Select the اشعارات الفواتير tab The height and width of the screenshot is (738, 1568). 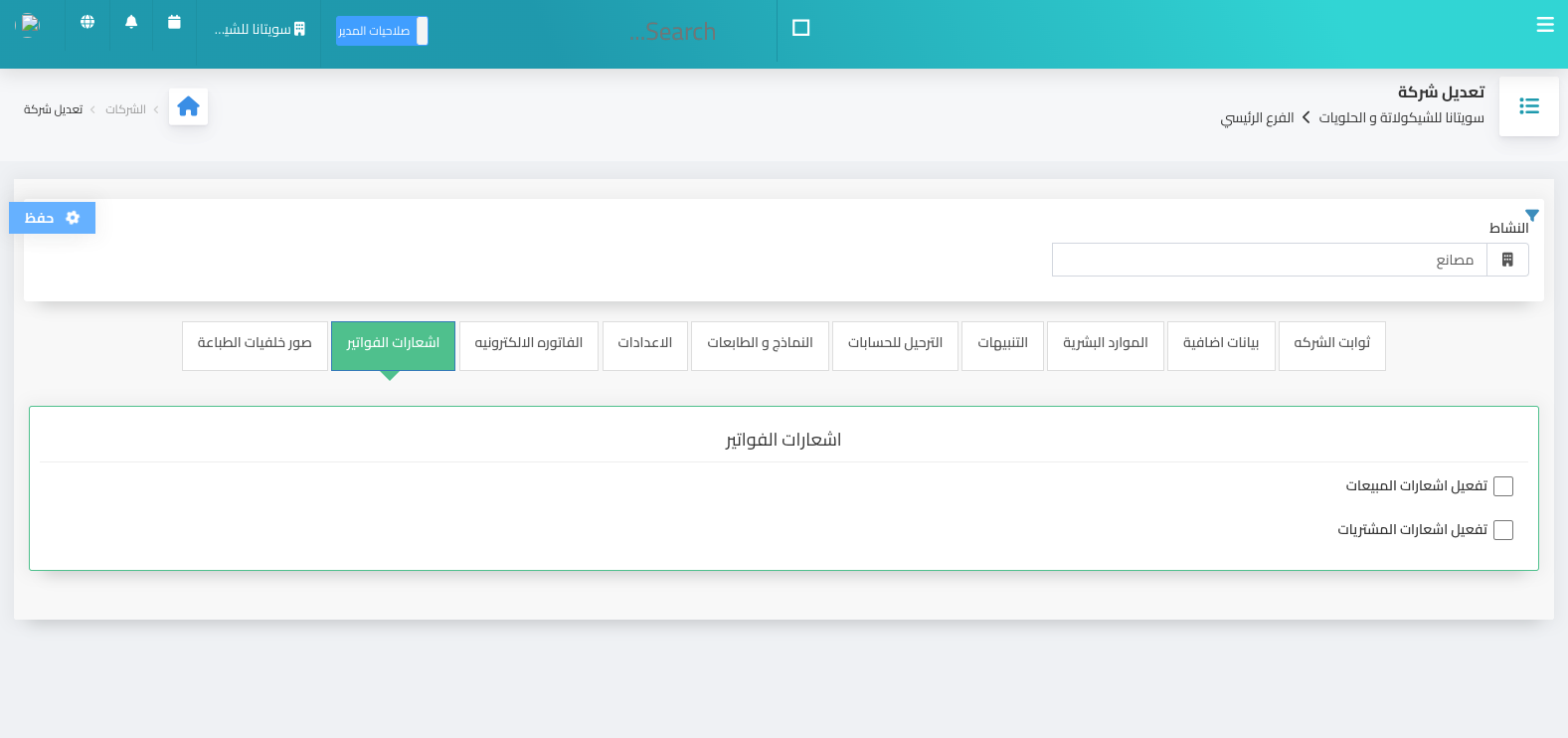pyautogui.click(x=393, y=345)
